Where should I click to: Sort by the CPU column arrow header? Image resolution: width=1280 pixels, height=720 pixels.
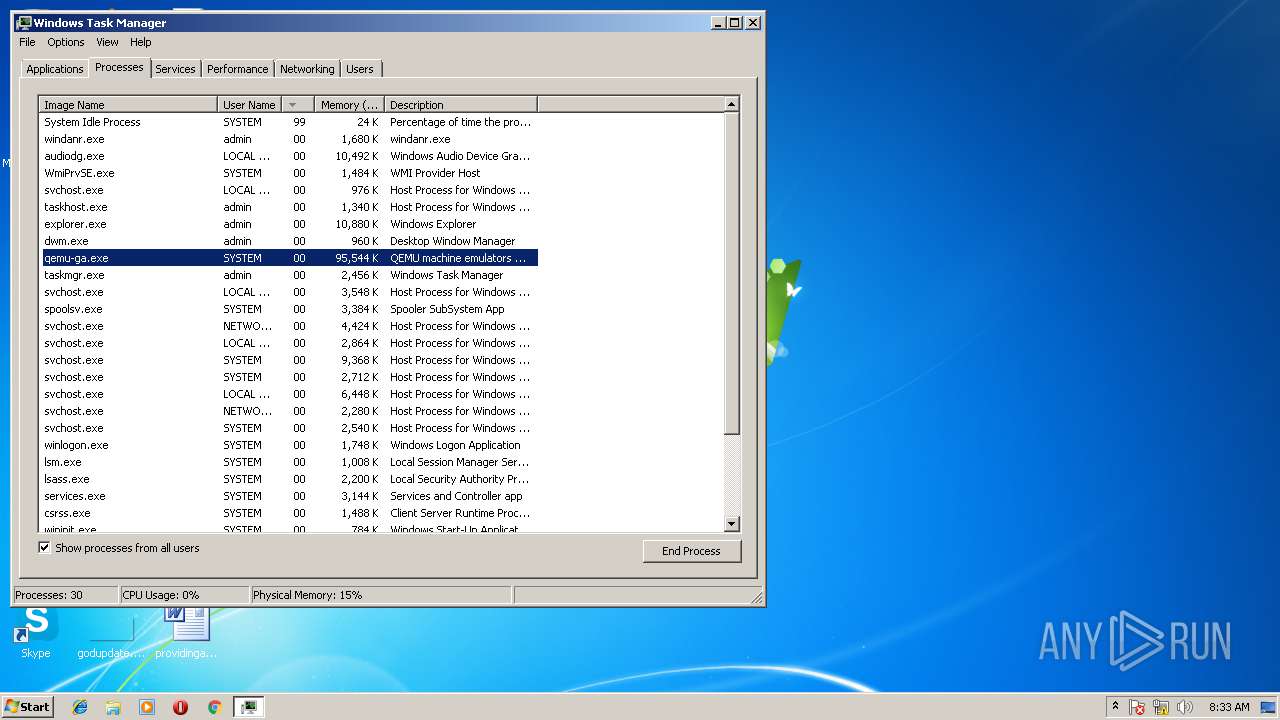point(298,104)
